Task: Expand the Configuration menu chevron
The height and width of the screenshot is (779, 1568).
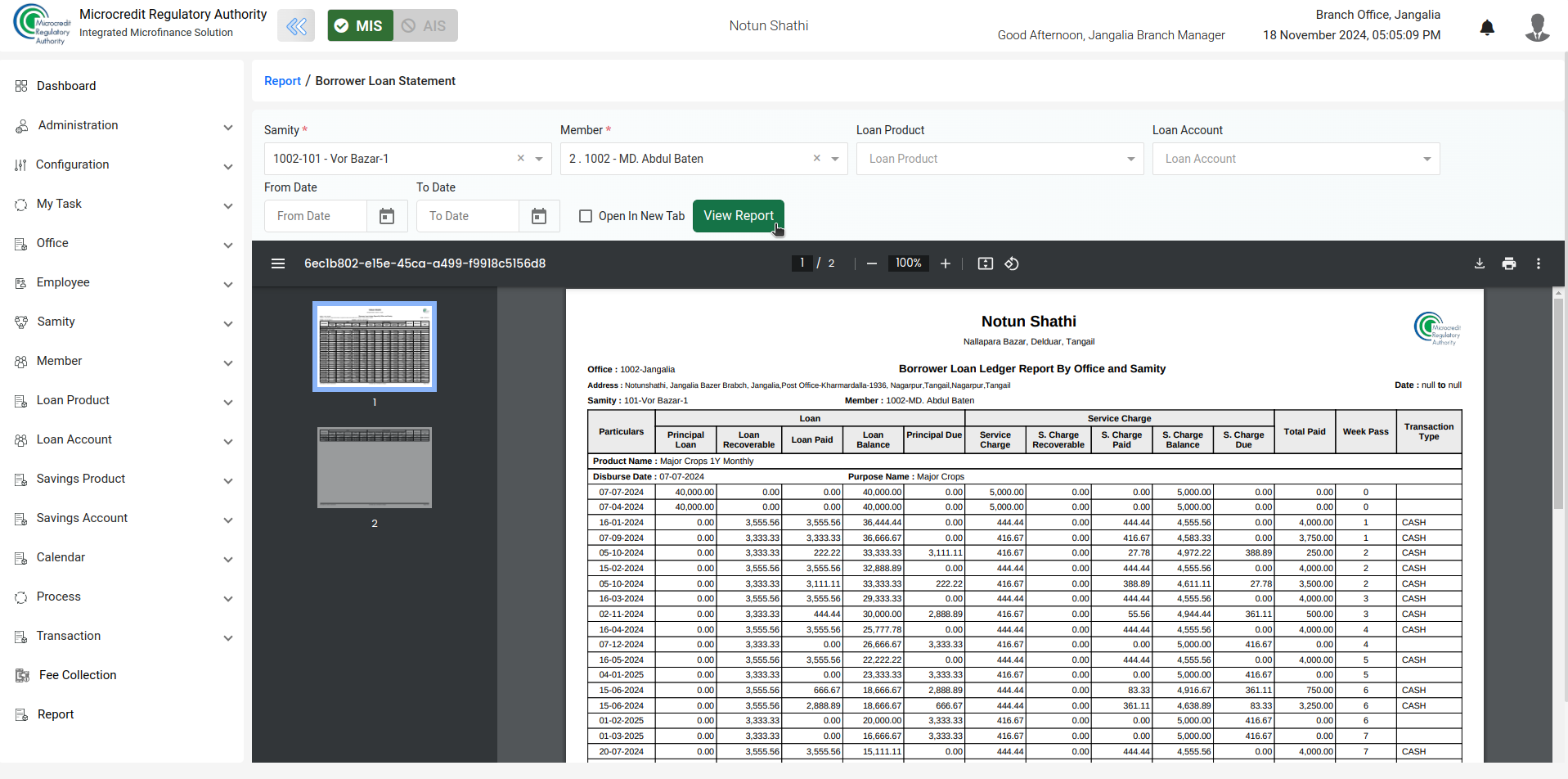Action: tap(228, 167)
